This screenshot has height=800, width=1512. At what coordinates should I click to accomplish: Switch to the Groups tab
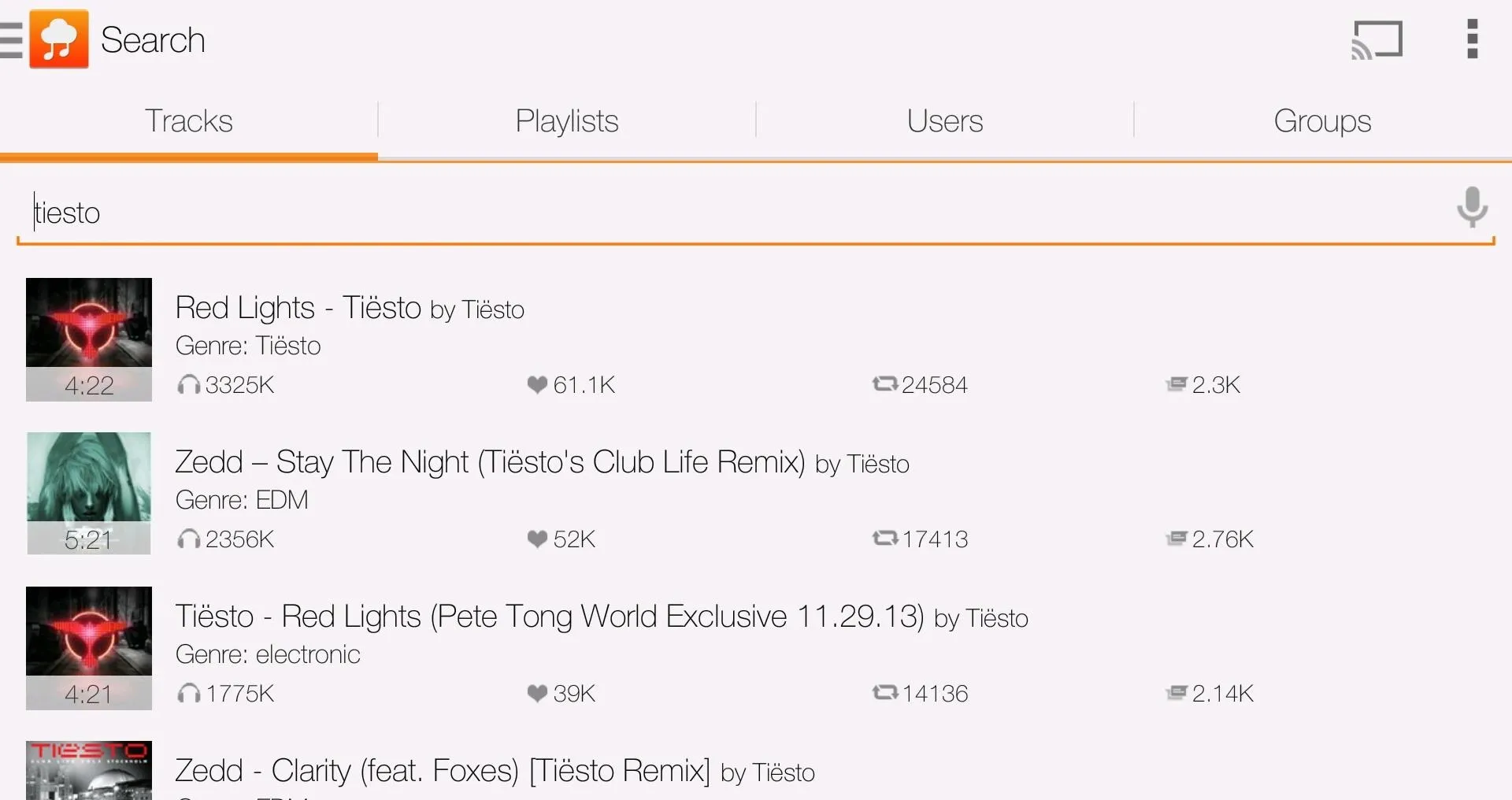(x=1323, y=121)
